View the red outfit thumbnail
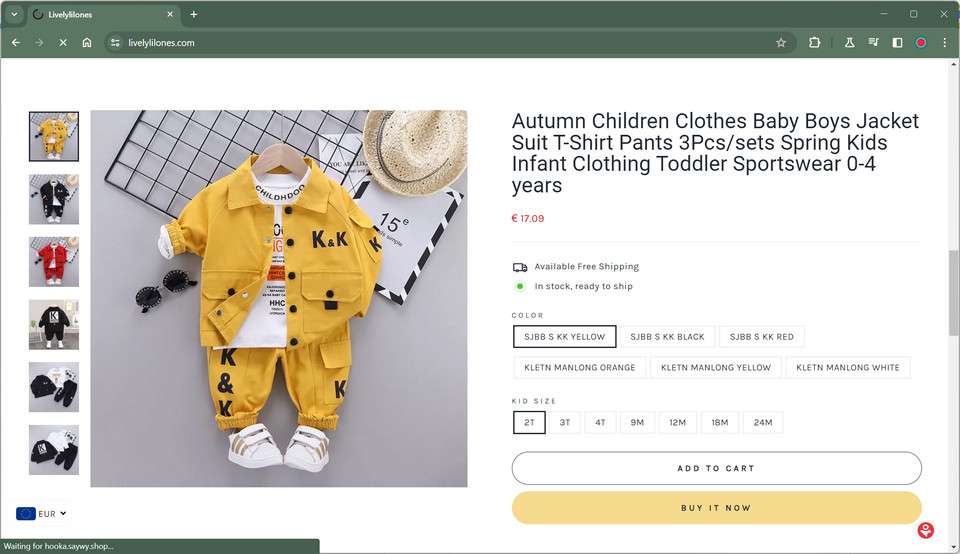960x554 pixels. [x=54, y=261]
